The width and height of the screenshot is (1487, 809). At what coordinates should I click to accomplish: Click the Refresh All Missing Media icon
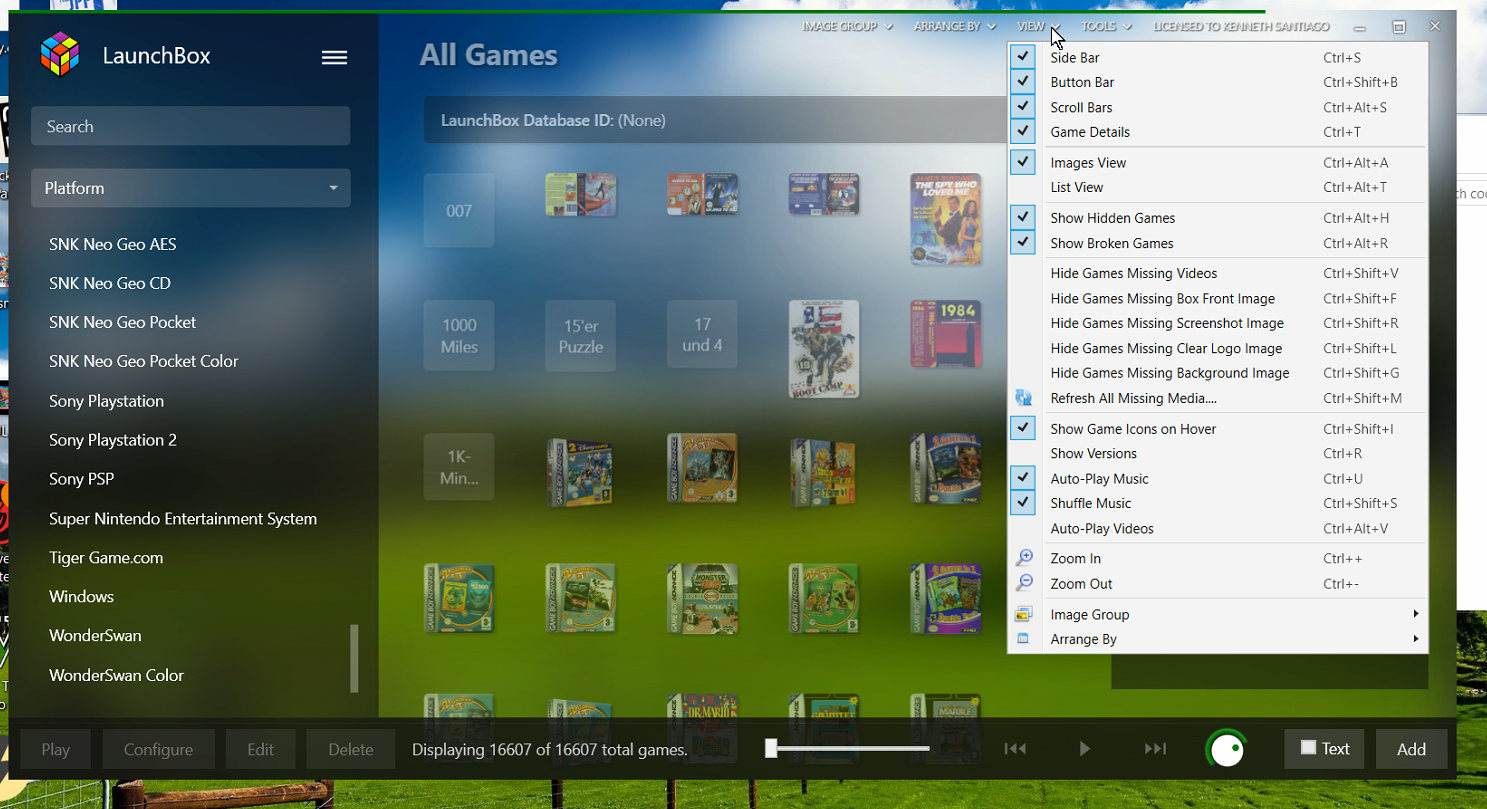coord(1023,398)
